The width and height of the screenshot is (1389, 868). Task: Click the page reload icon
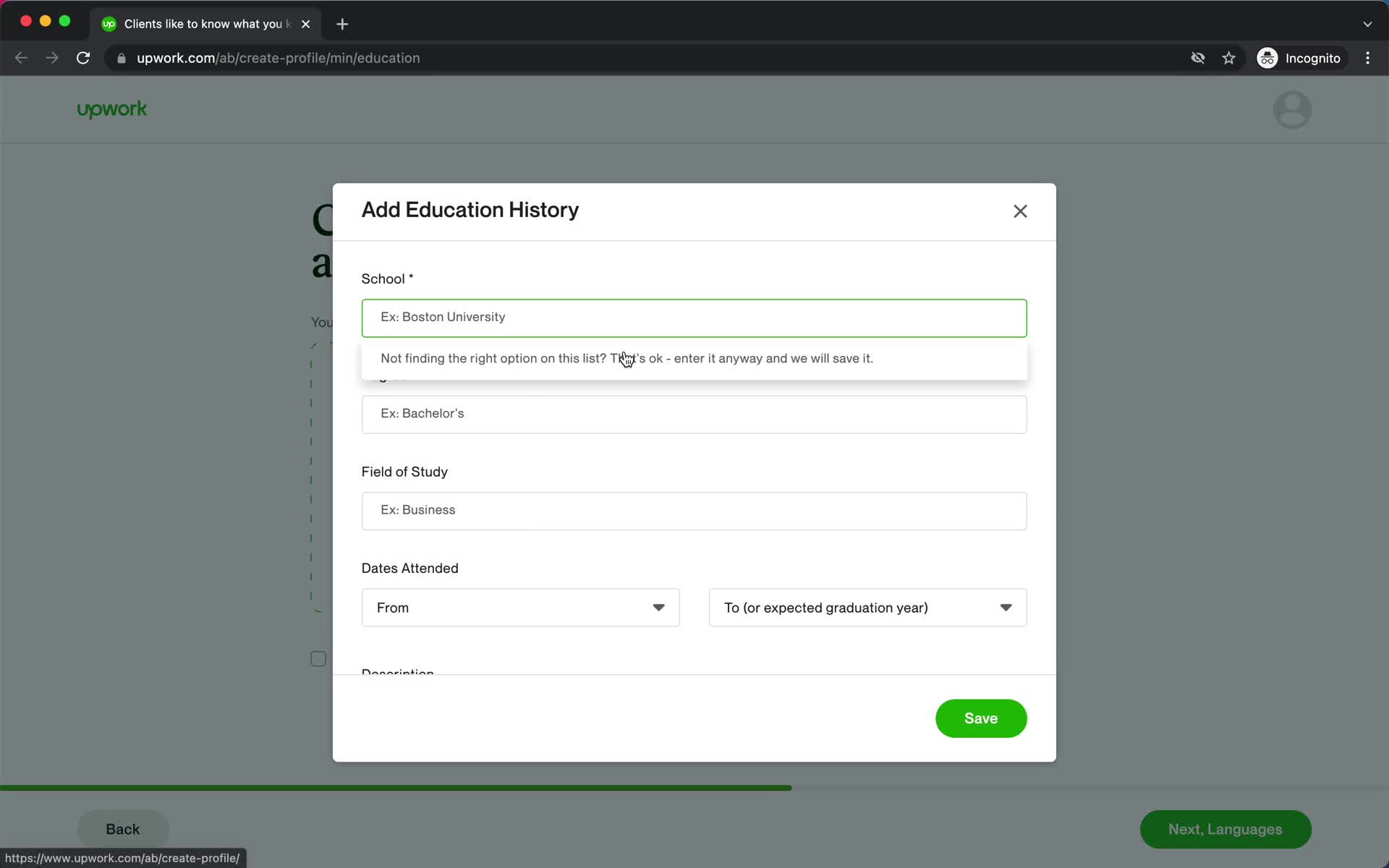tap(84, 58)
